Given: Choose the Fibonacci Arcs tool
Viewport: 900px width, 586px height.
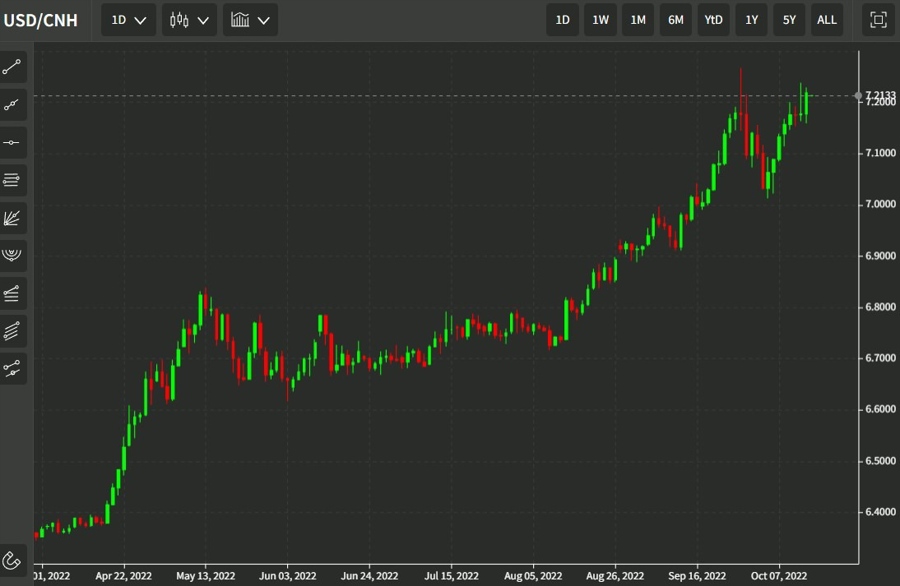Looking at the screenshot, I should (12, 255).
